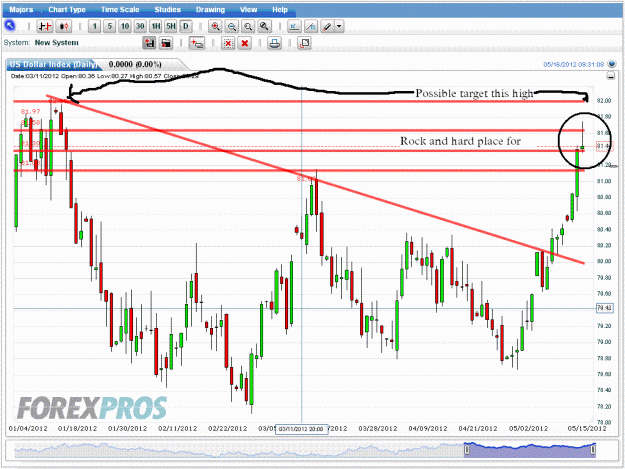Click the print chart icon
Image resolution: width=625 pixels, height=469 pixels.
274,43
